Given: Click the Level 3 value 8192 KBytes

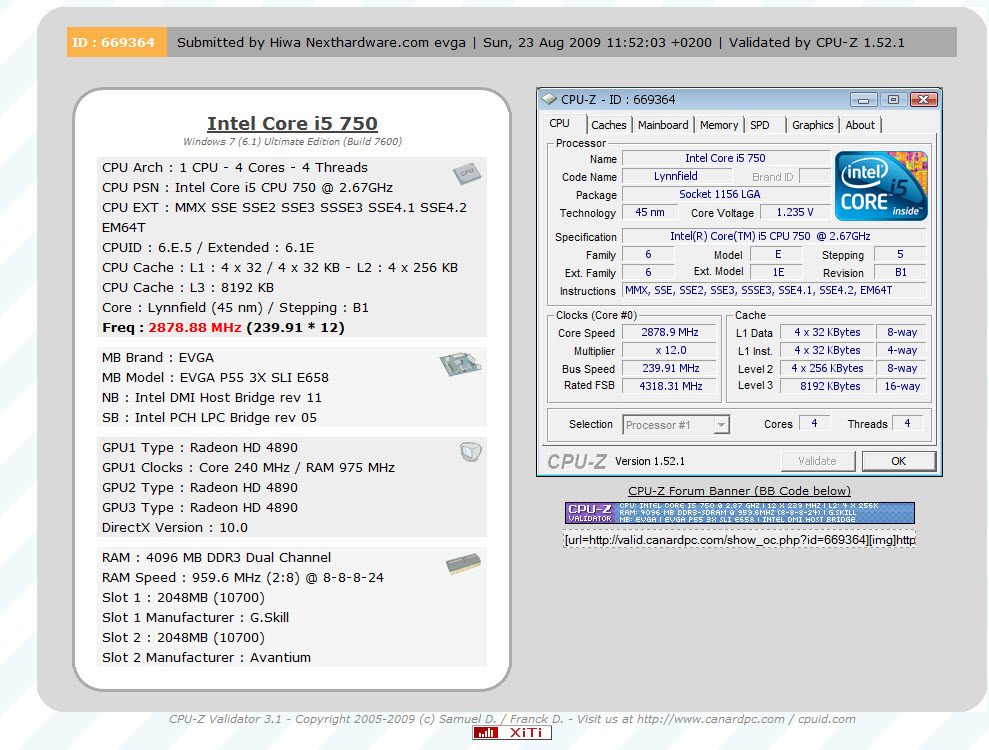Looking at the screenshot, I should [827, 386].
